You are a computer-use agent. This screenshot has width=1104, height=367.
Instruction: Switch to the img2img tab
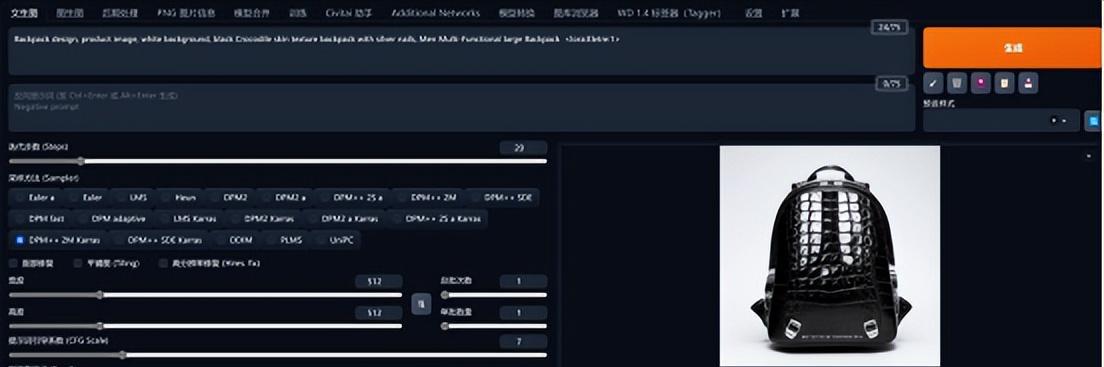click(69, 13)
